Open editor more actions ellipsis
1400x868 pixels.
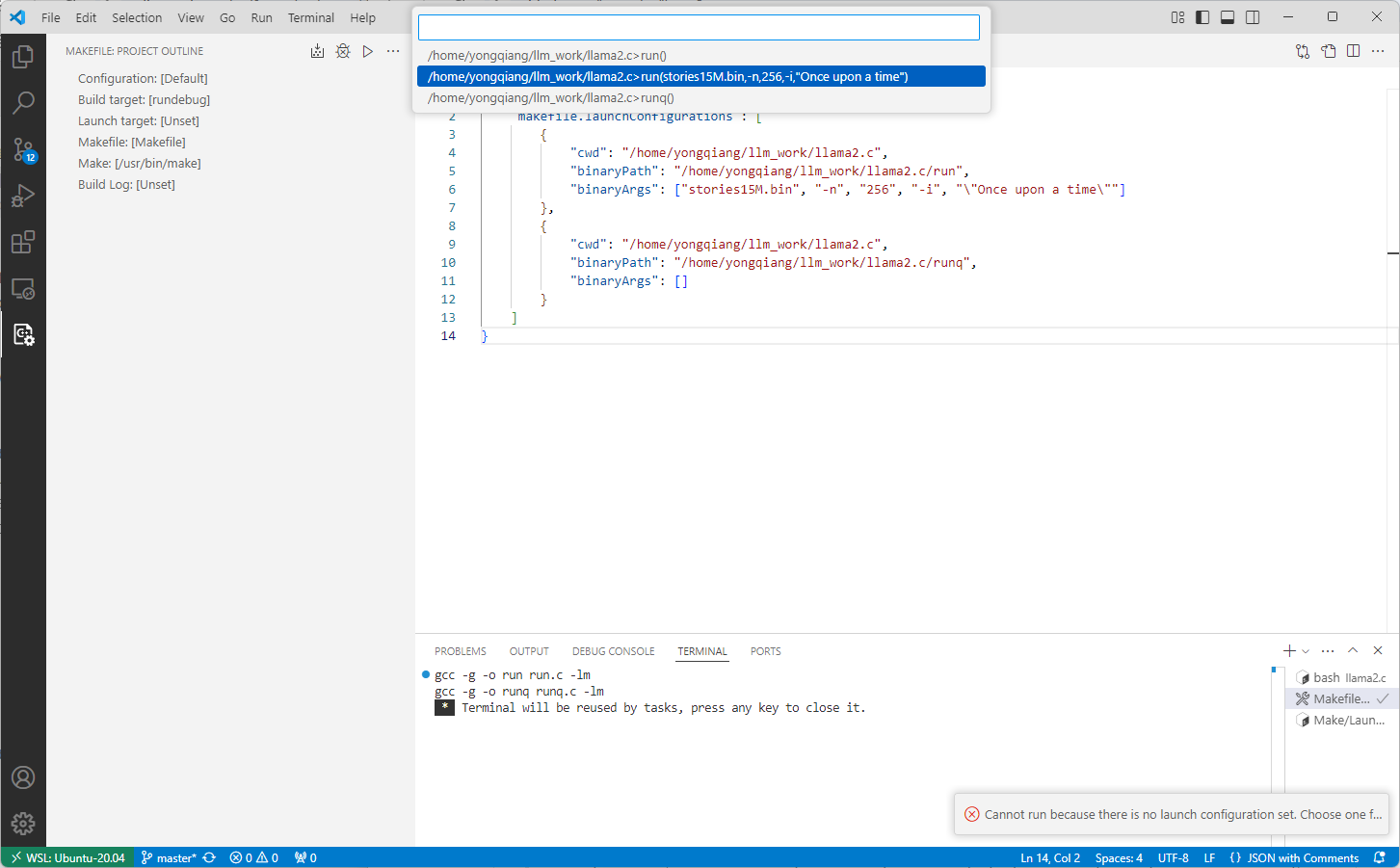pos(1378,51)
